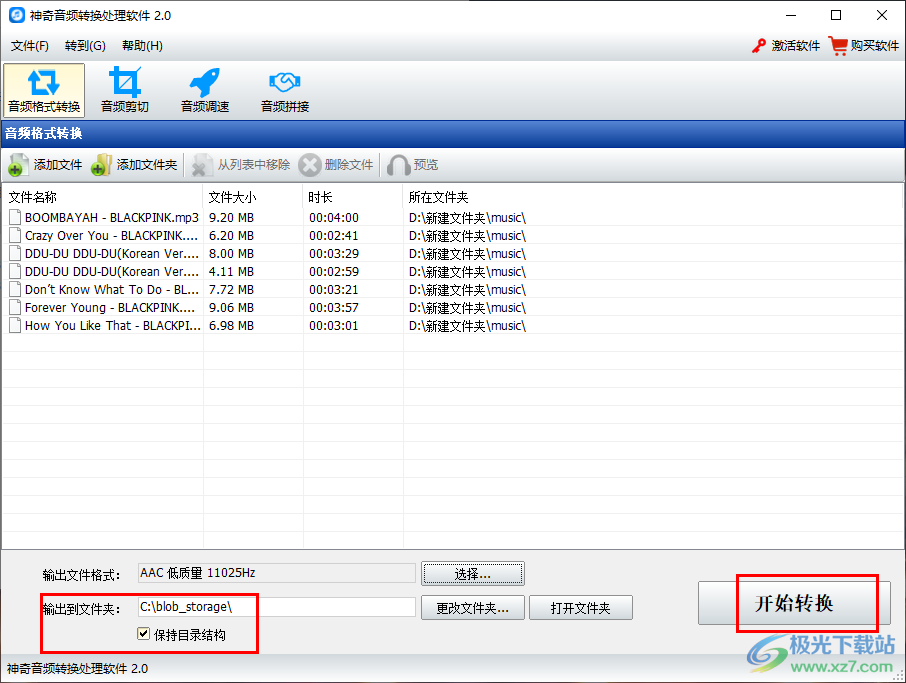This screenshot has height=683, width=906.
Task: Select How You Like That row
Action: (x=452, y=325)
